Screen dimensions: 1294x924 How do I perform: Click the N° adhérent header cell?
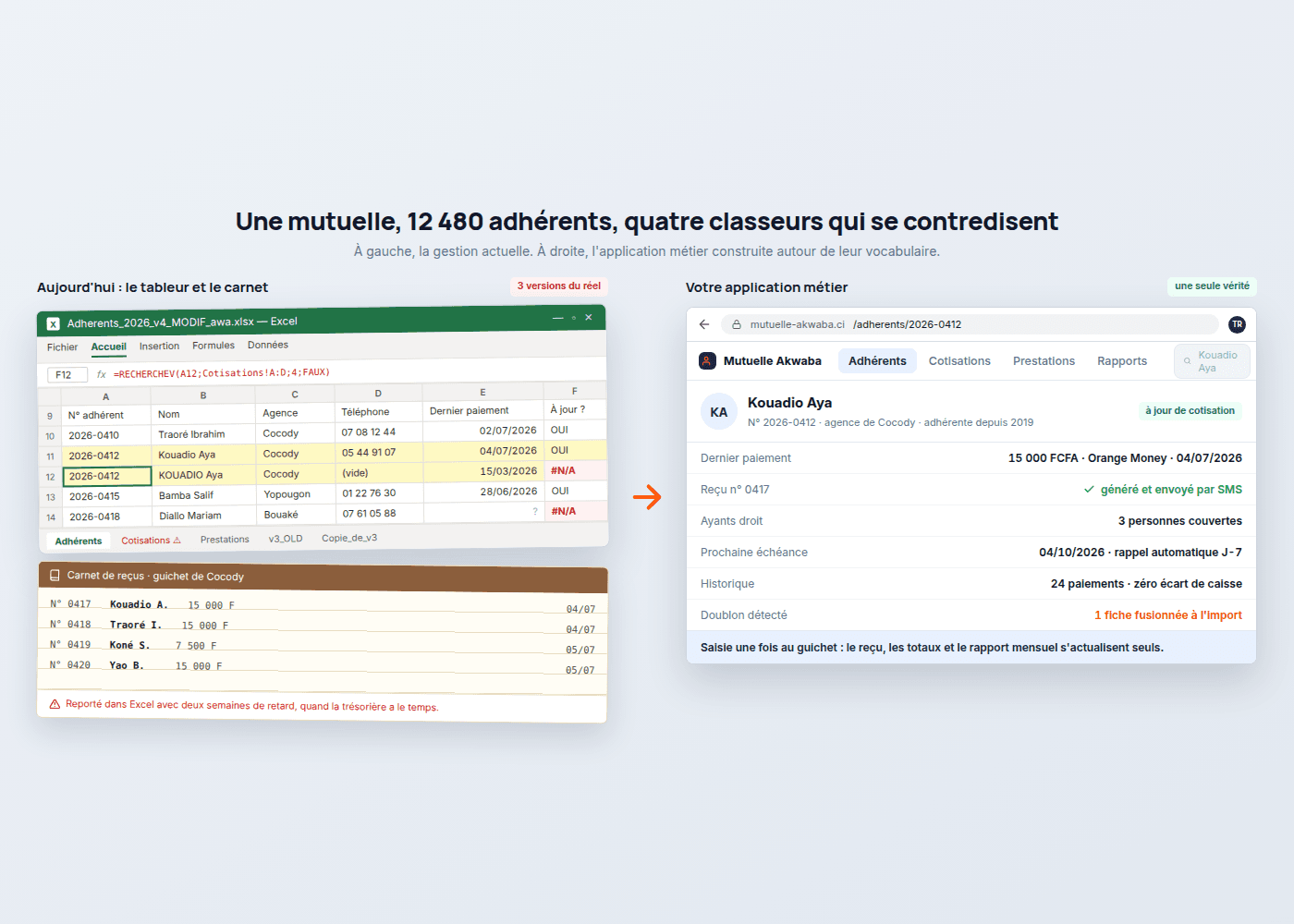pyautogui.click(x=107, y=415)
